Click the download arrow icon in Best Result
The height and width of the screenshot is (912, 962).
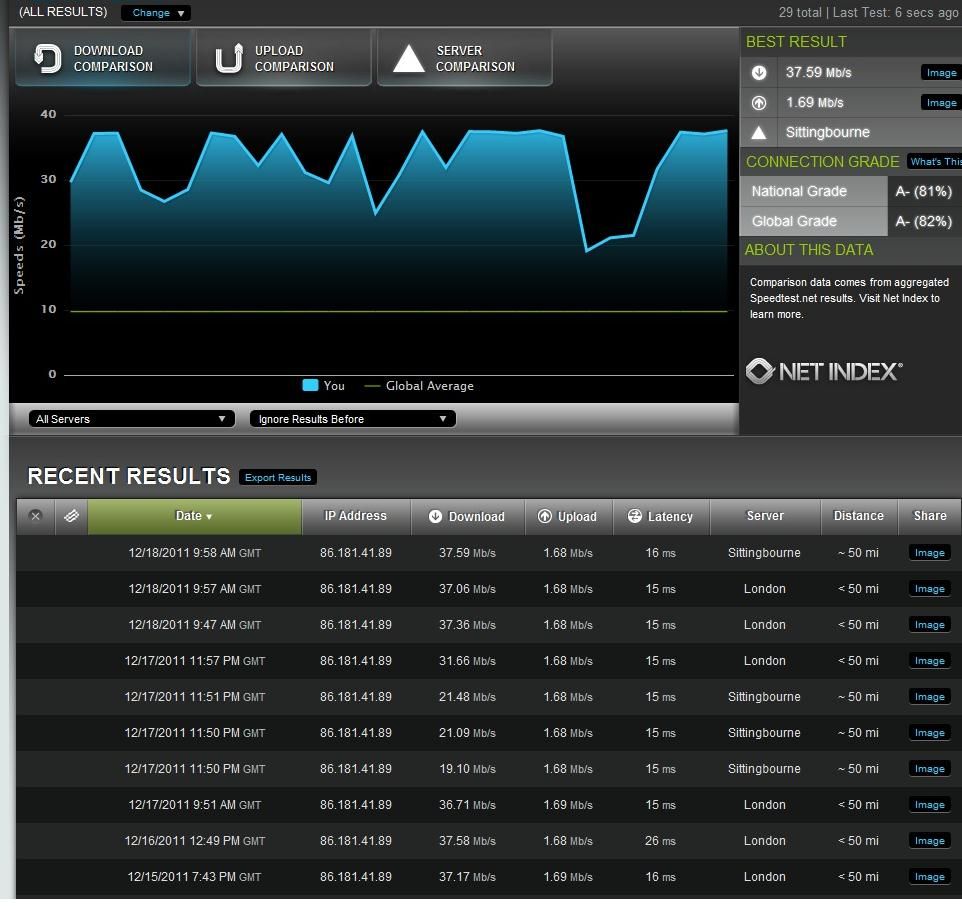click(x=759, y=72)
